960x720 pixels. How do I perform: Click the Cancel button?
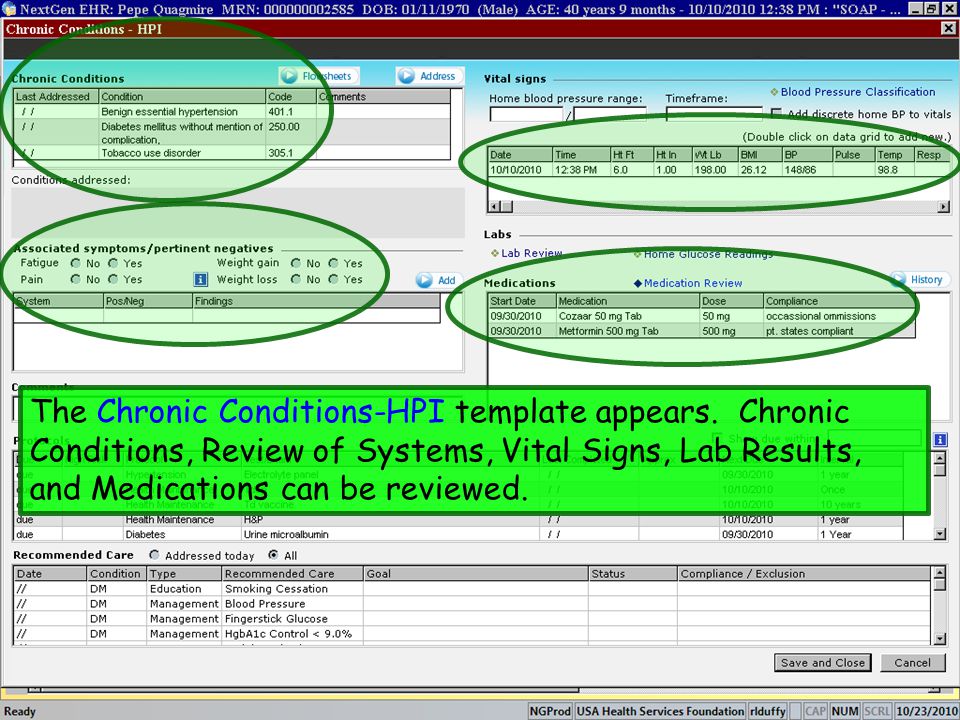click(912, 662)
